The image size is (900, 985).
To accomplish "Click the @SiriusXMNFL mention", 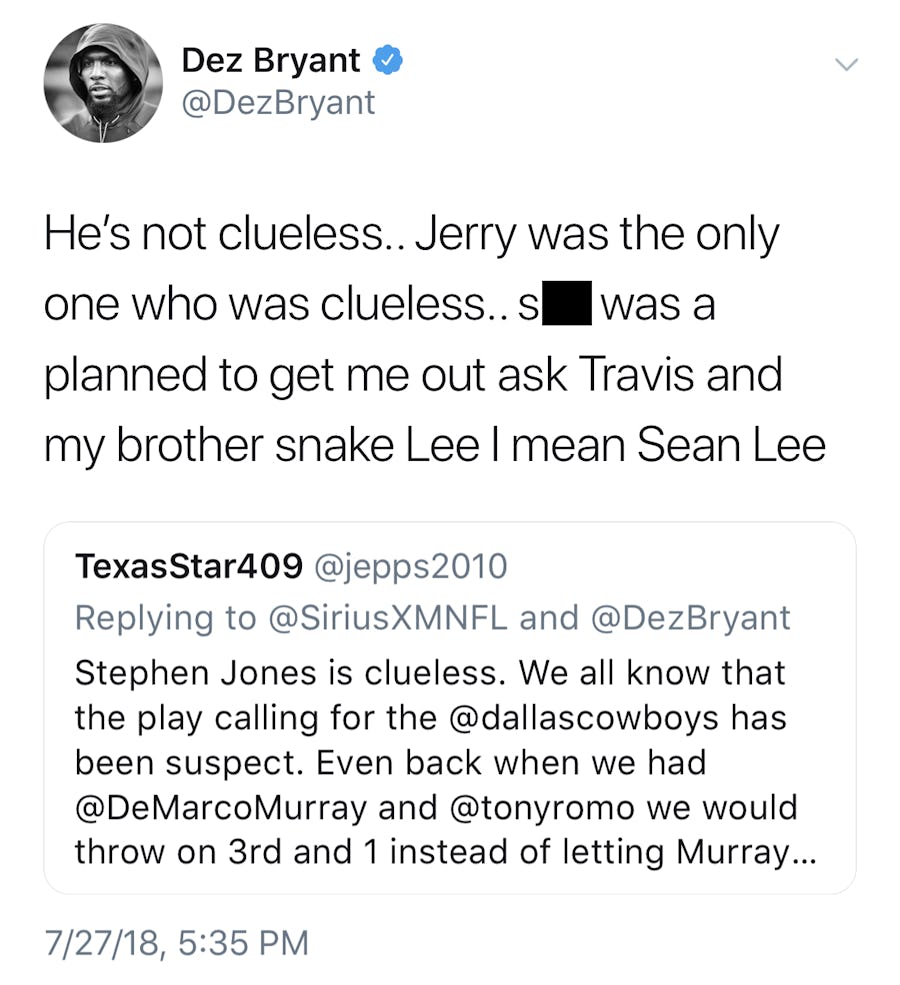I will 389,618.
